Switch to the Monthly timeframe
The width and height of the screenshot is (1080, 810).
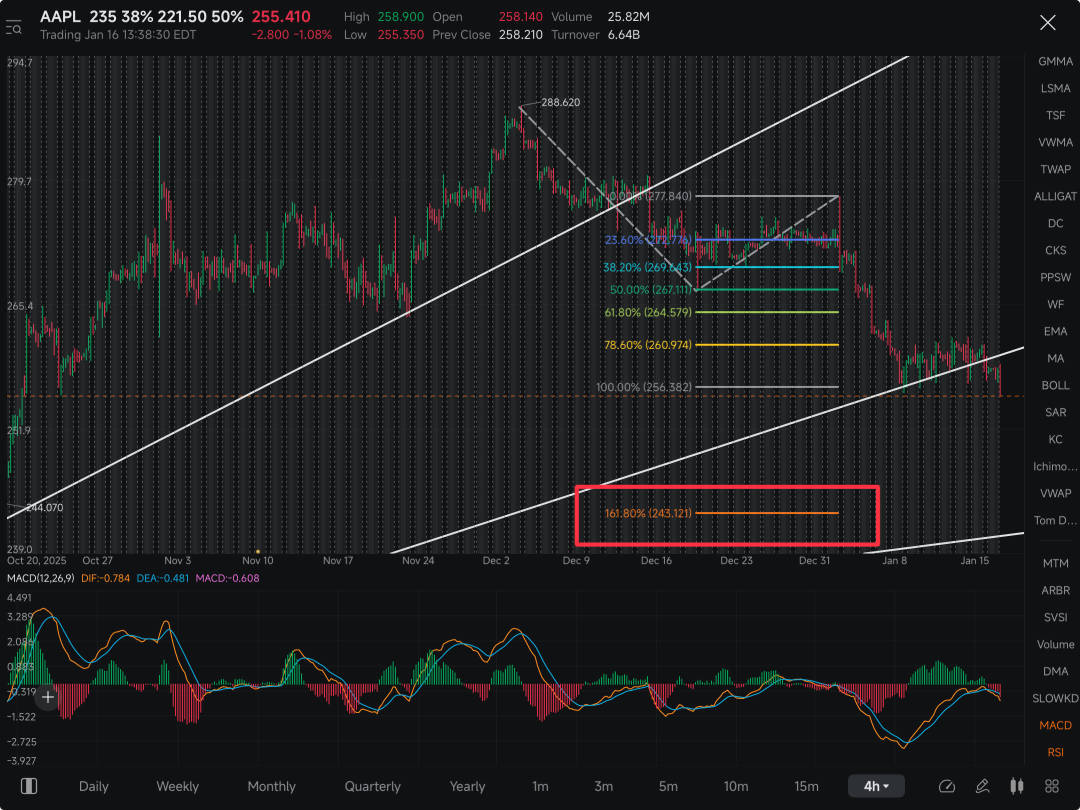271,786
